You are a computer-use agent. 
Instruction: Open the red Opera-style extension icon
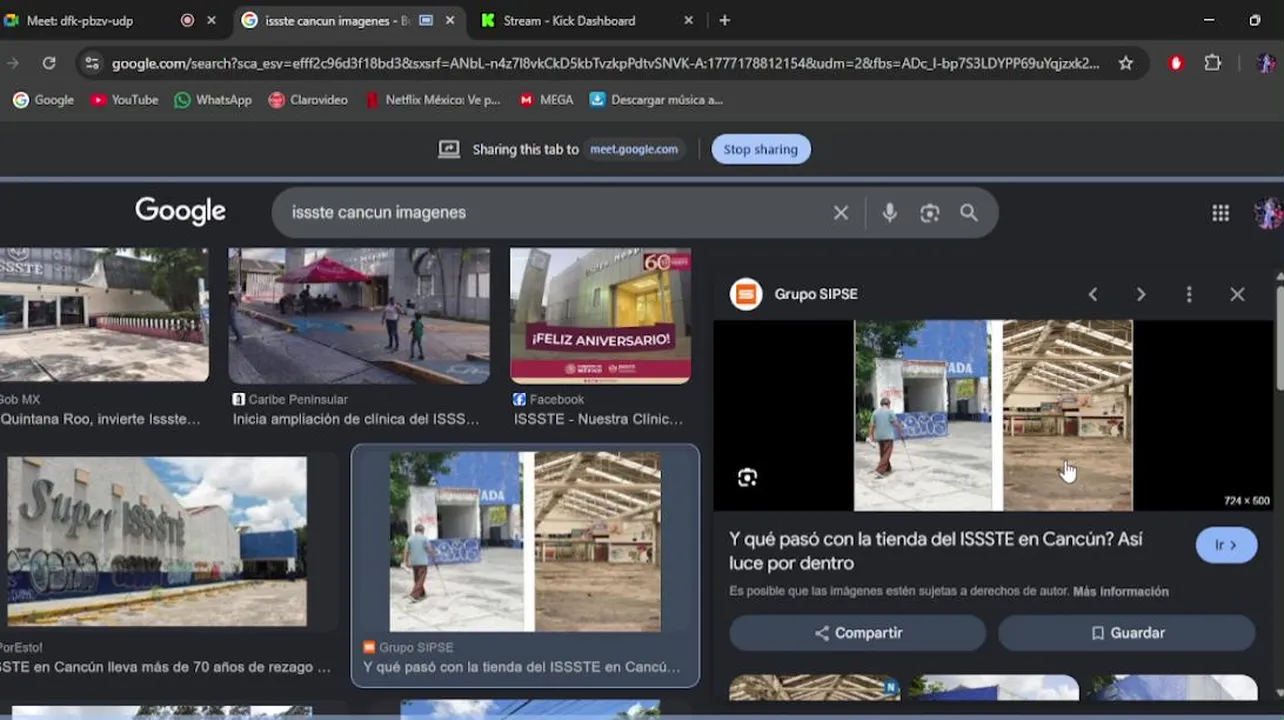coord(1176,63)
